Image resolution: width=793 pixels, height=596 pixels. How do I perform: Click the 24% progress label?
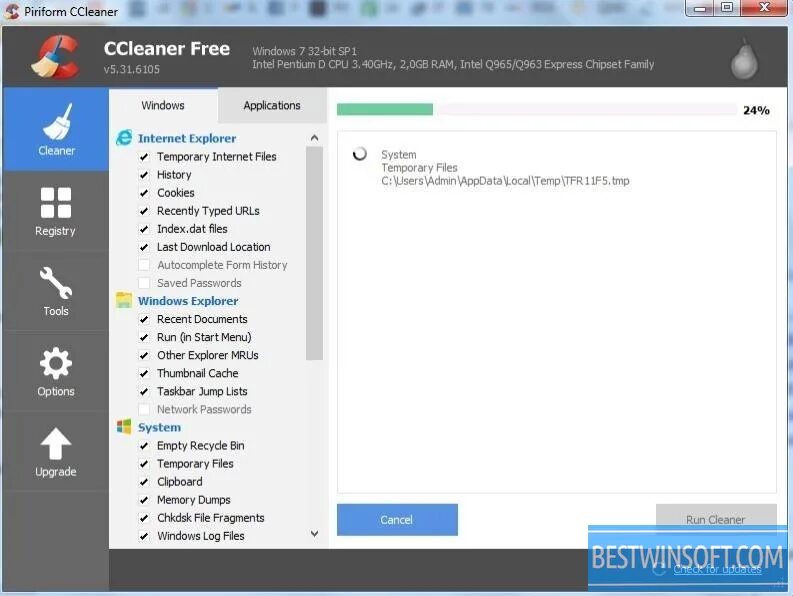click(756, 110)
